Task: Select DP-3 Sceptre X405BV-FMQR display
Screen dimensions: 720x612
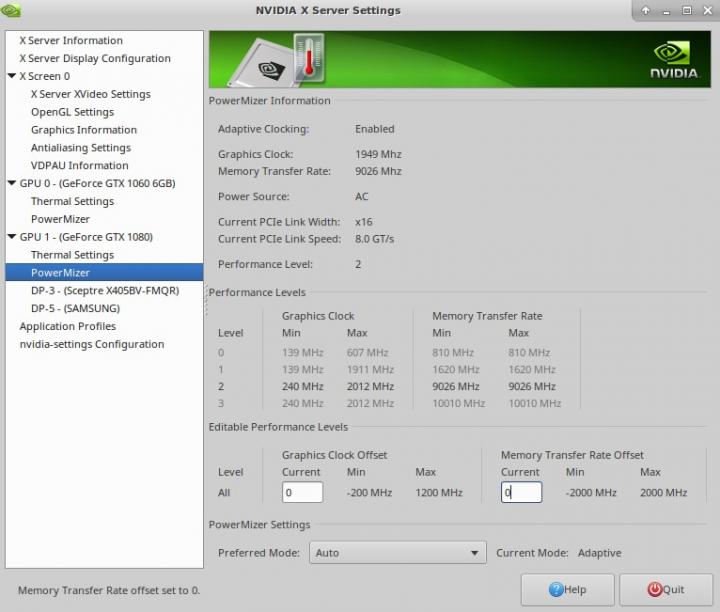Action: click(x=105, y=291)
